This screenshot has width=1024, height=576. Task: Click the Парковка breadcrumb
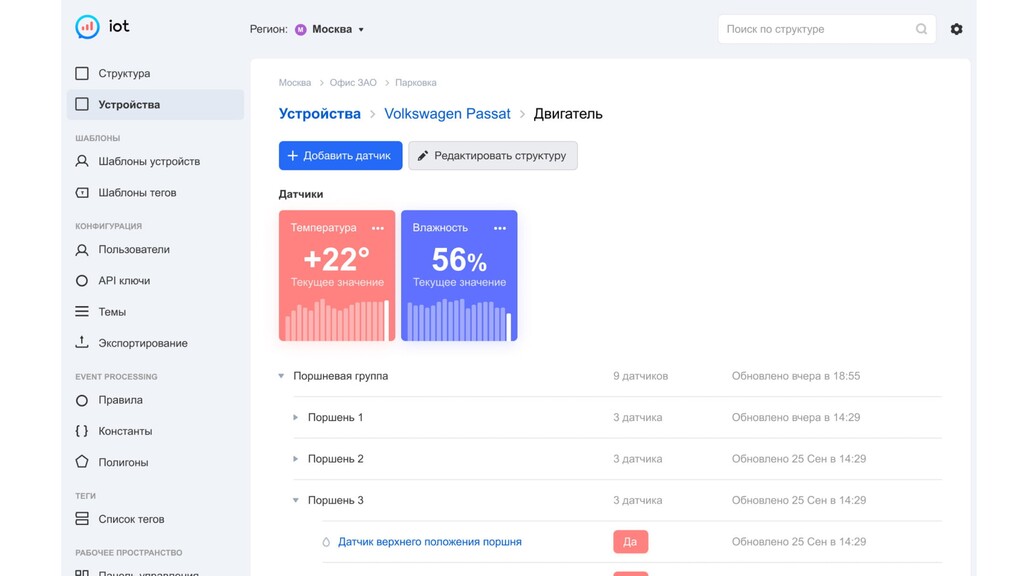tap(415, 83)
